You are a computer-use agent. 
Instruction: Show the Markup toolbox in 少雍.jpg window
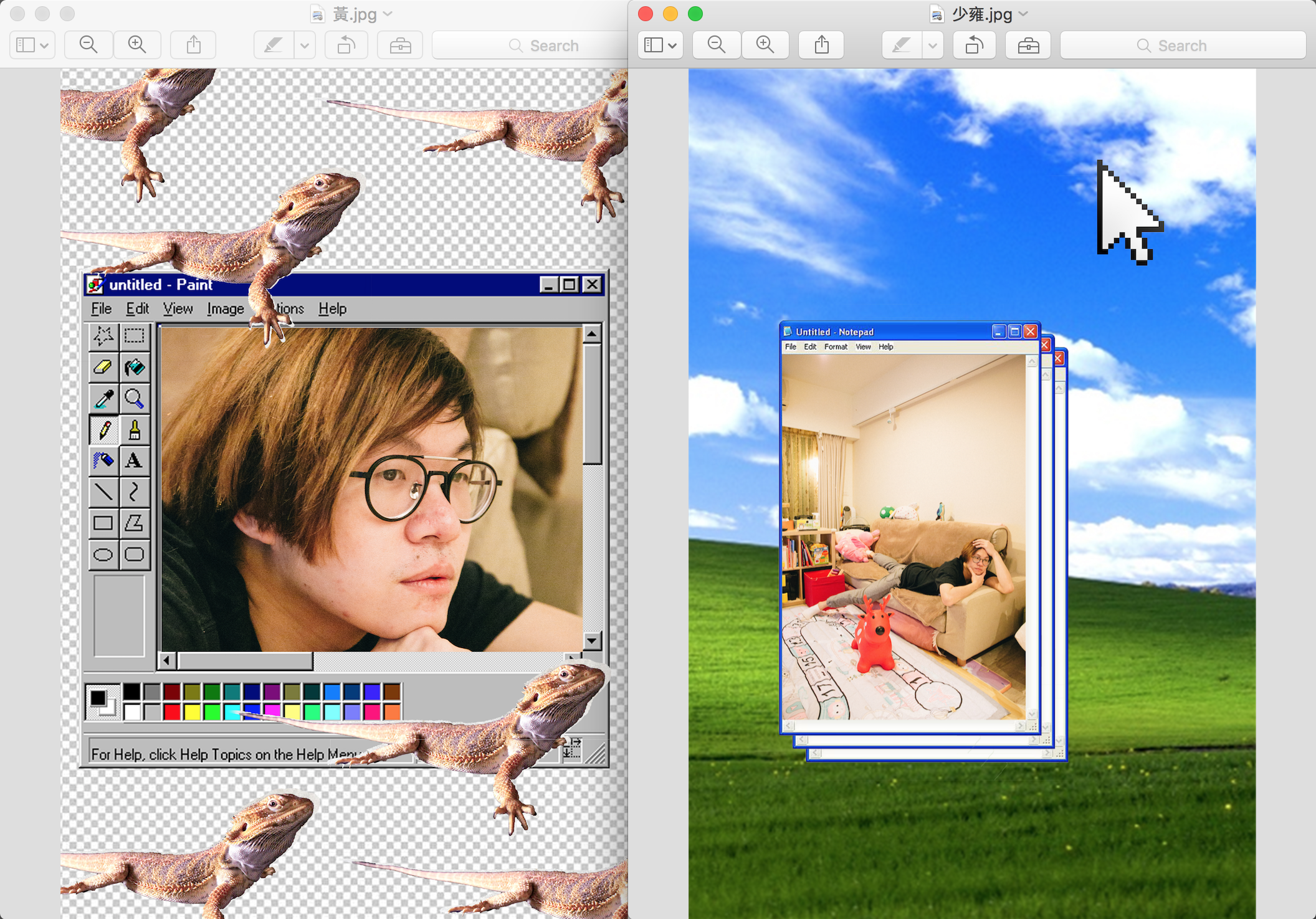click(x=1028, y=45)
